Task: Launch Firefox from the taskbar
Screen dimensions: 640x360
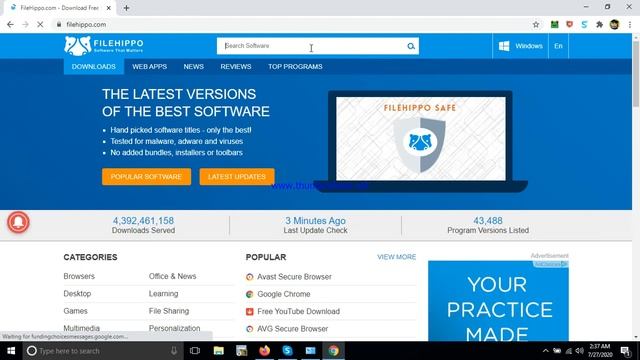Action: [264, 351]
